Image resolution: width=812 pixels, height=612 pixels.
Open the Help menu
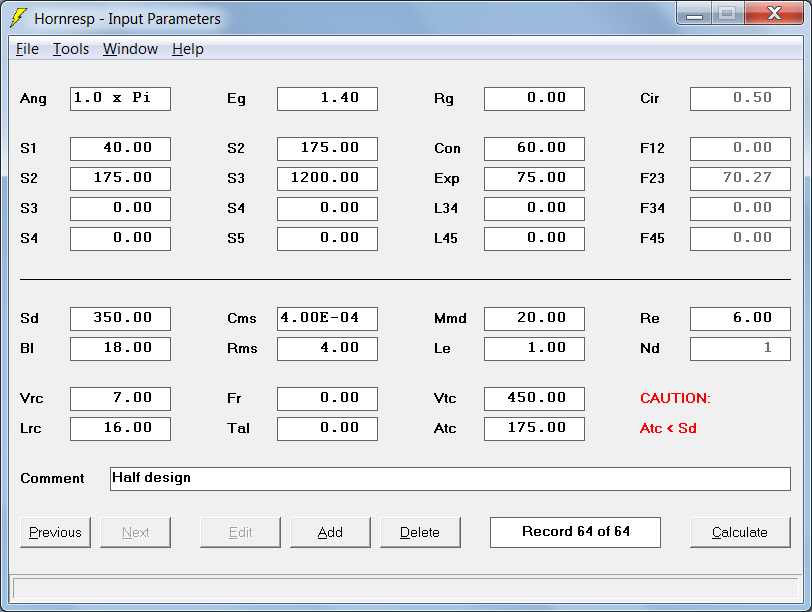(187, 49)
